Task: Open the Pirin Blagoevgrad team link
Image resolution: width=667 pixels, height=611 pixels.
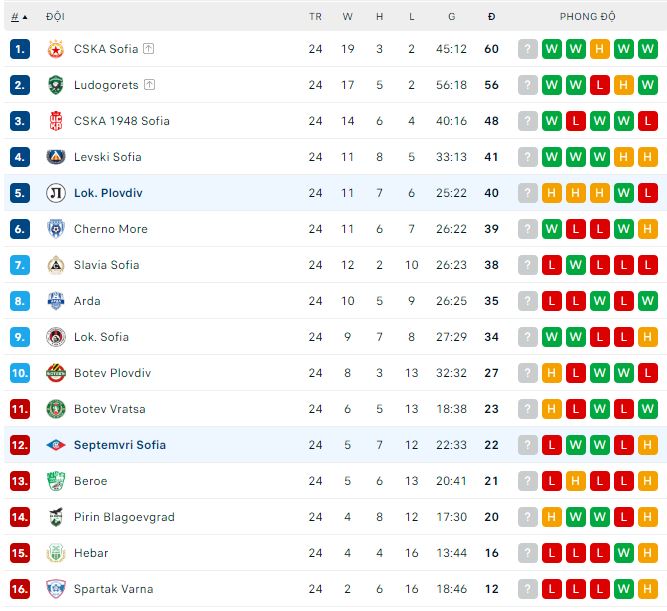Action: pos(124,517)
